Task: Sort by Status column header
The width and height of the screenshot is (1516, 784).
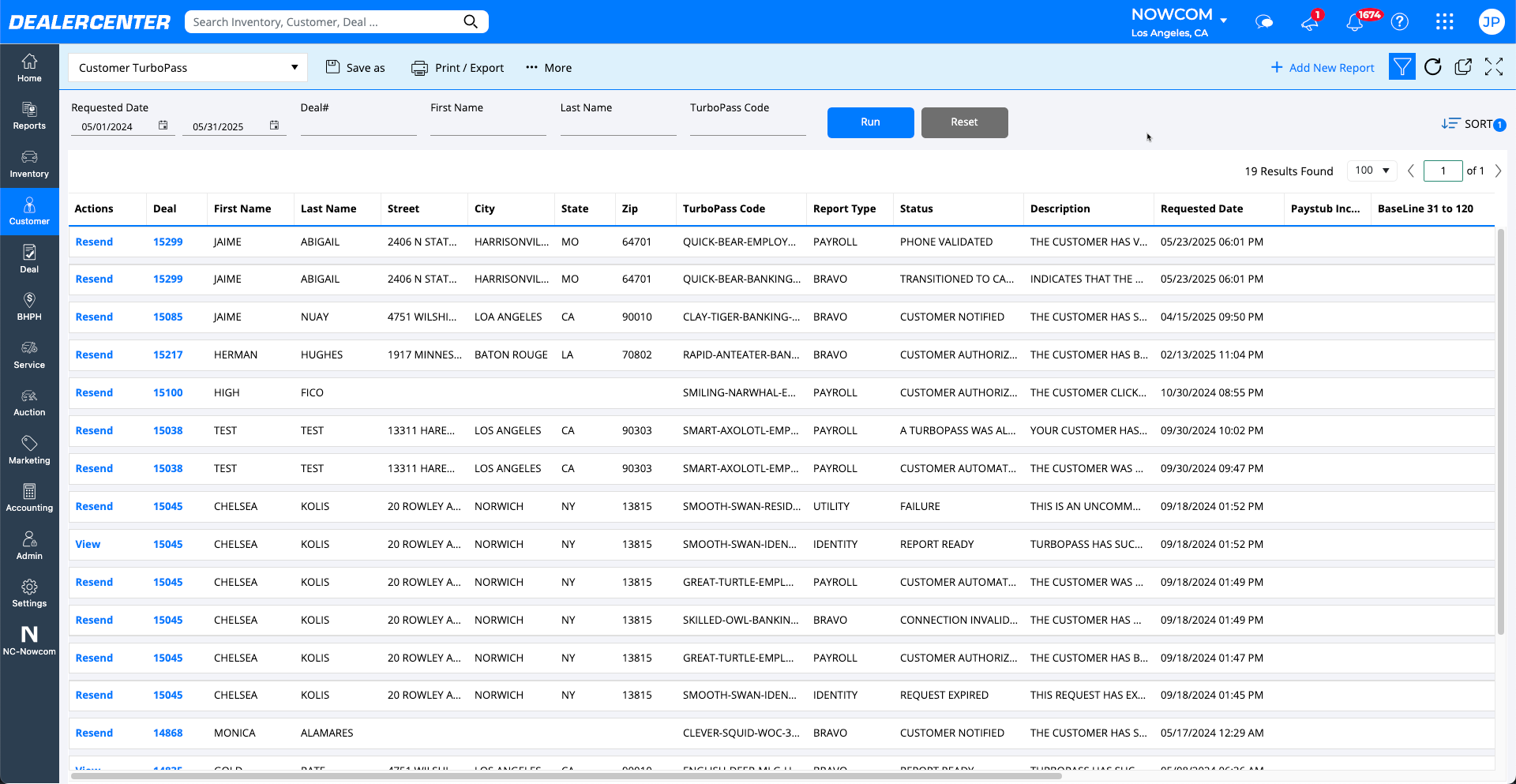Action: click(x=916, y=208)
